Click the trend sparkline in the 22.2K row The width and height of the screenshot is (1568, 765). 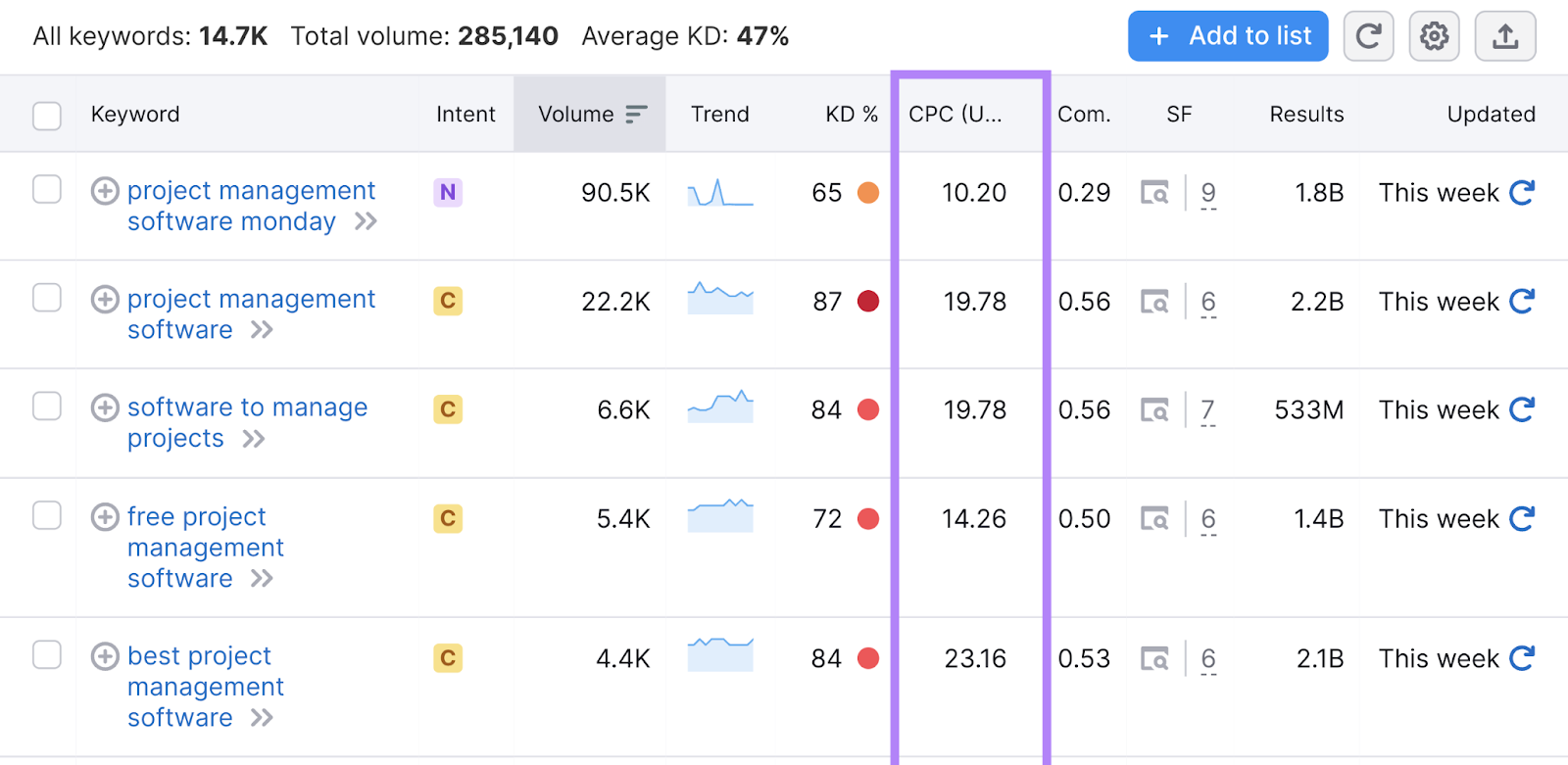720,298
